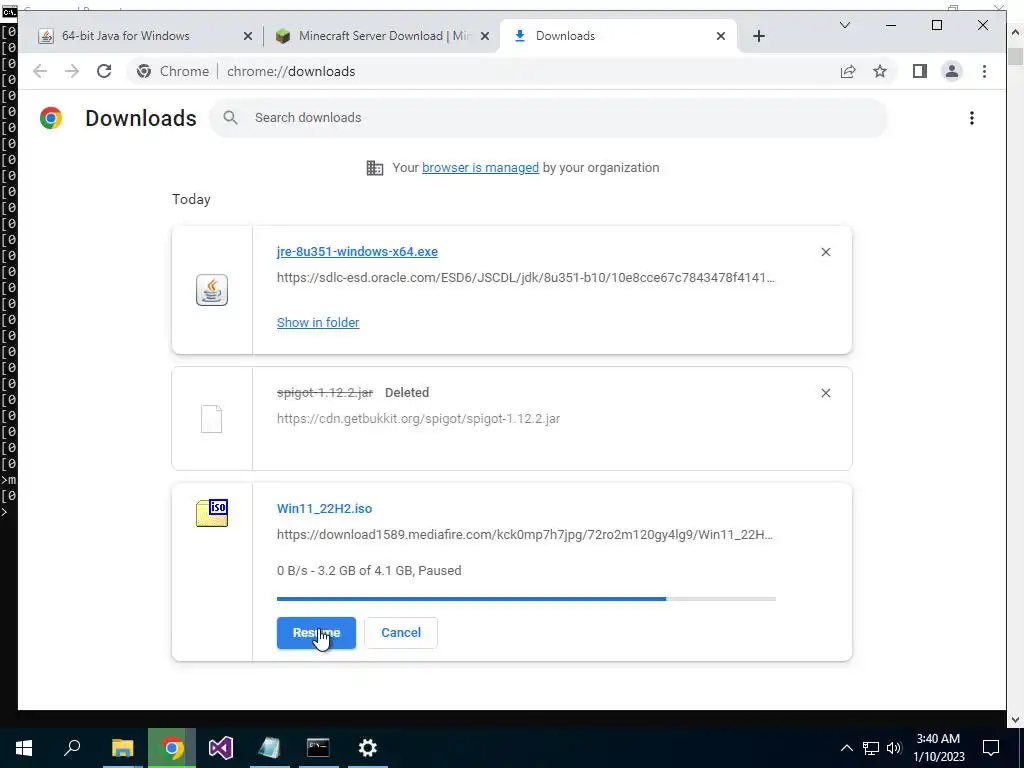Image resolution: width=1024 pixels, height=768 pixels.
Task: Click the Chrome taskbar icon
Action: pos(172,748)
